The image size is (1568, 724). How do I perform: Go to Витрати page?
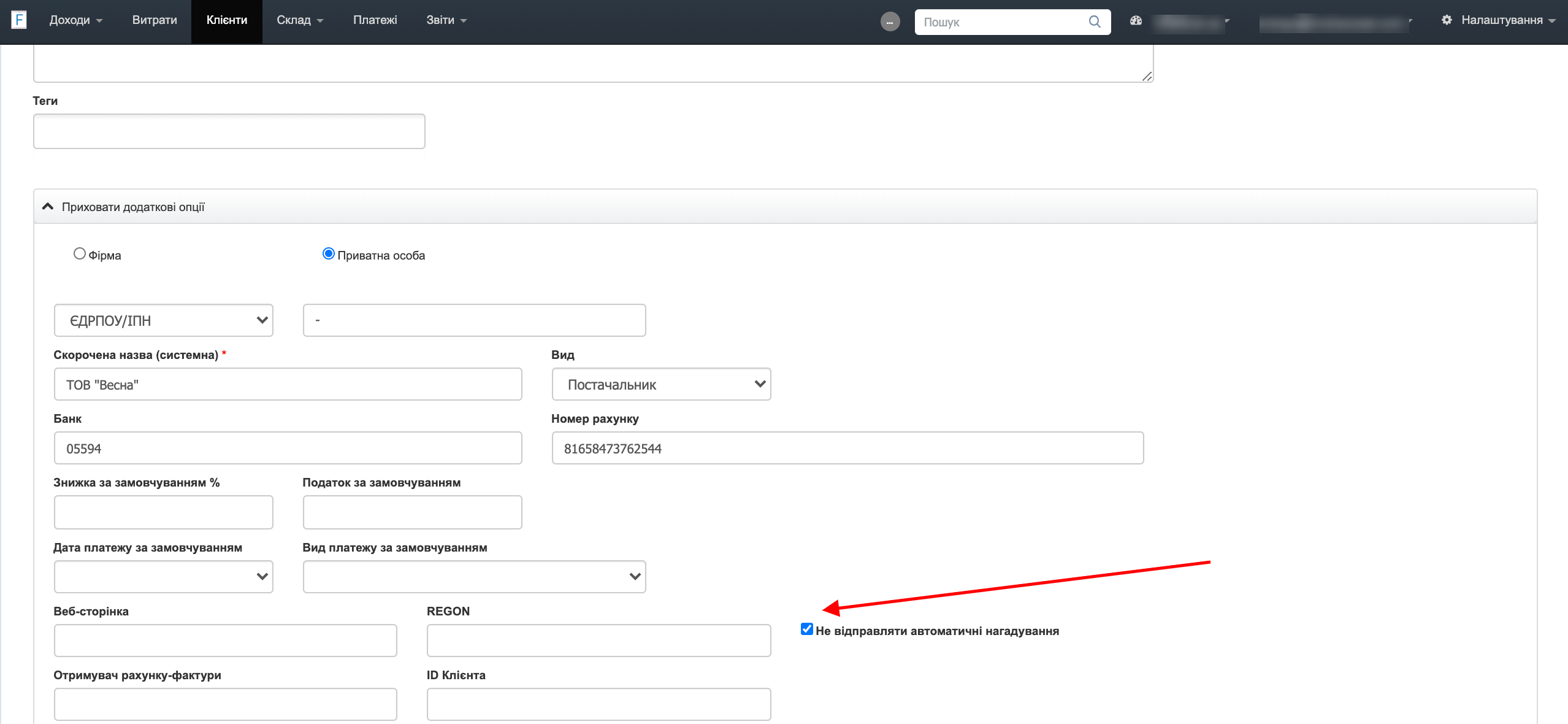point(155,20)
